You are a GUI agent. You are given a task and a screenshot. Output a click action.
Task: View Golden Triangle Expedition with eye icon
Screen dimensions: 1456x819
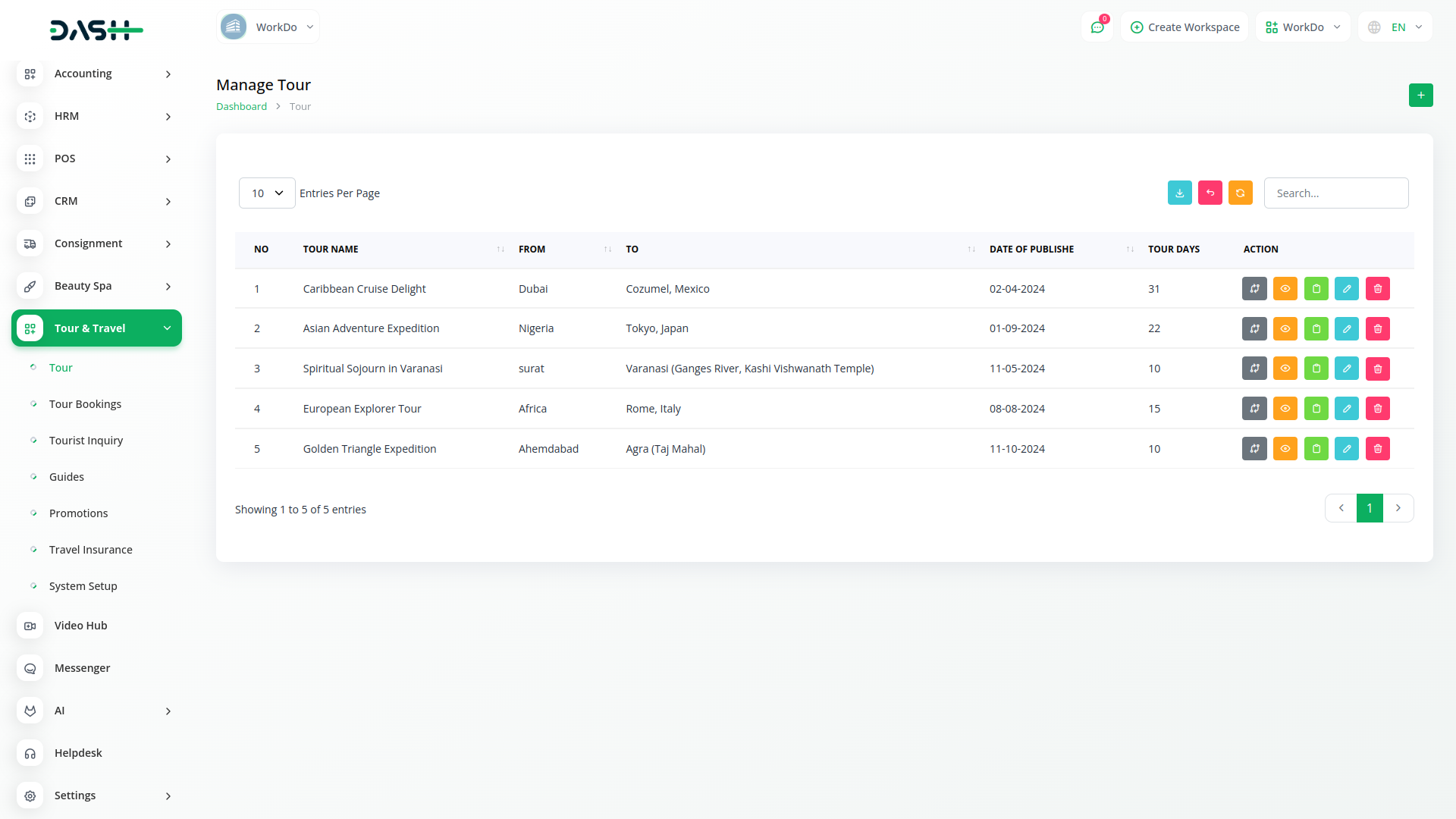click(1285, 450)
